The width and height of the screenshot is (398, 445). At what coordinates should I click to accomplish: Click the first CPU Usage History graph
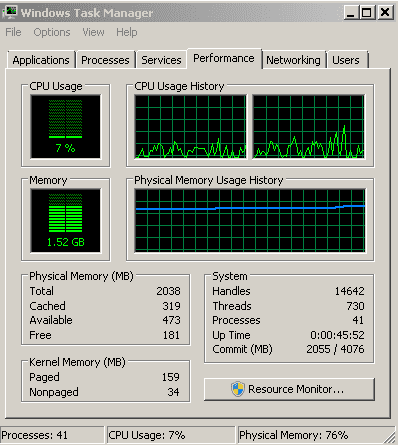click(x=191, y=127)
